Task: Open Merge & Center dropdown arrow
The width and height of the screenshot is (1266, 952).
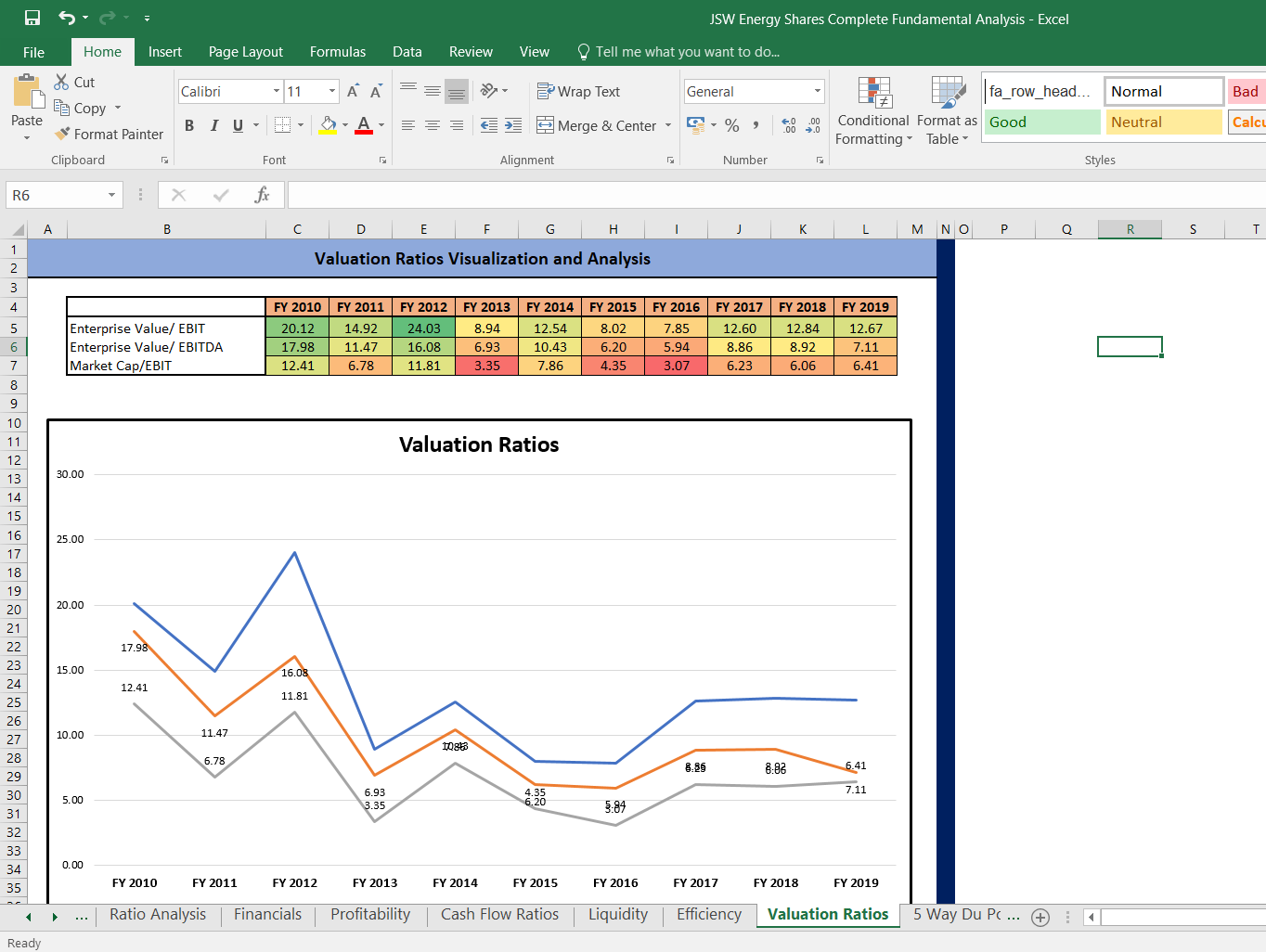Action: point(668,125)
